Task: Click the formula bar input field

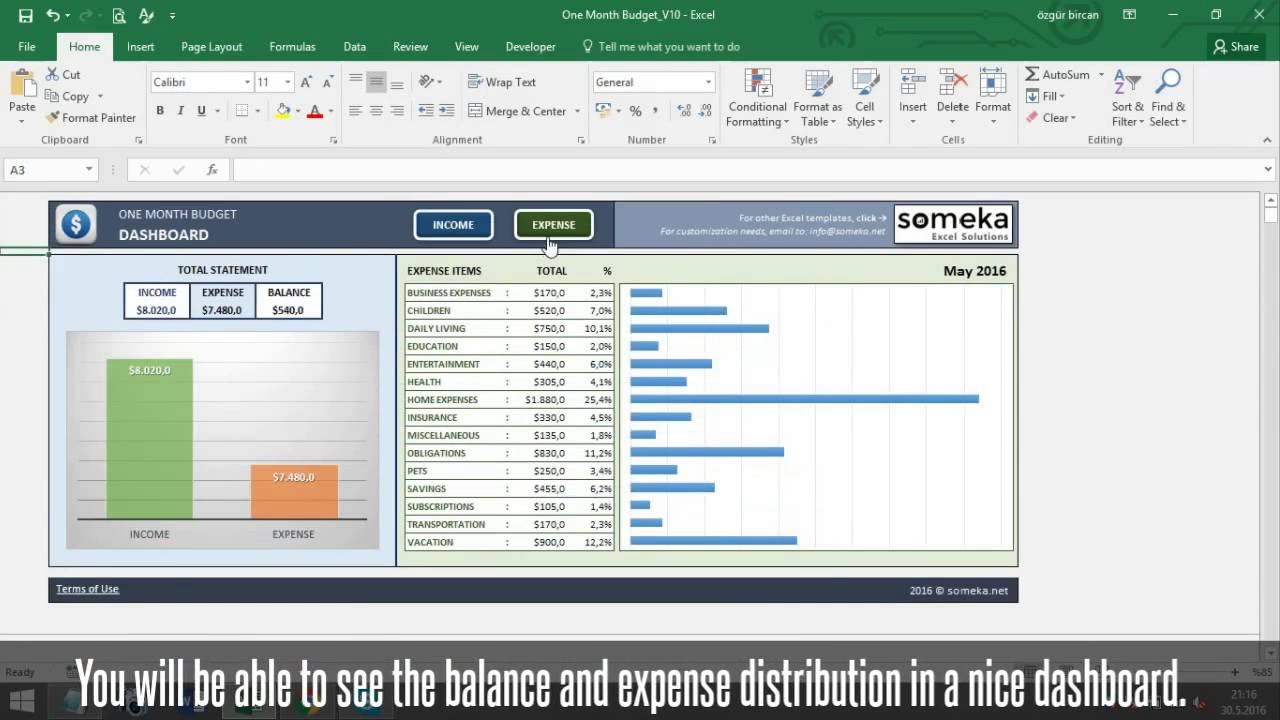Action: [x=745, y=170]
